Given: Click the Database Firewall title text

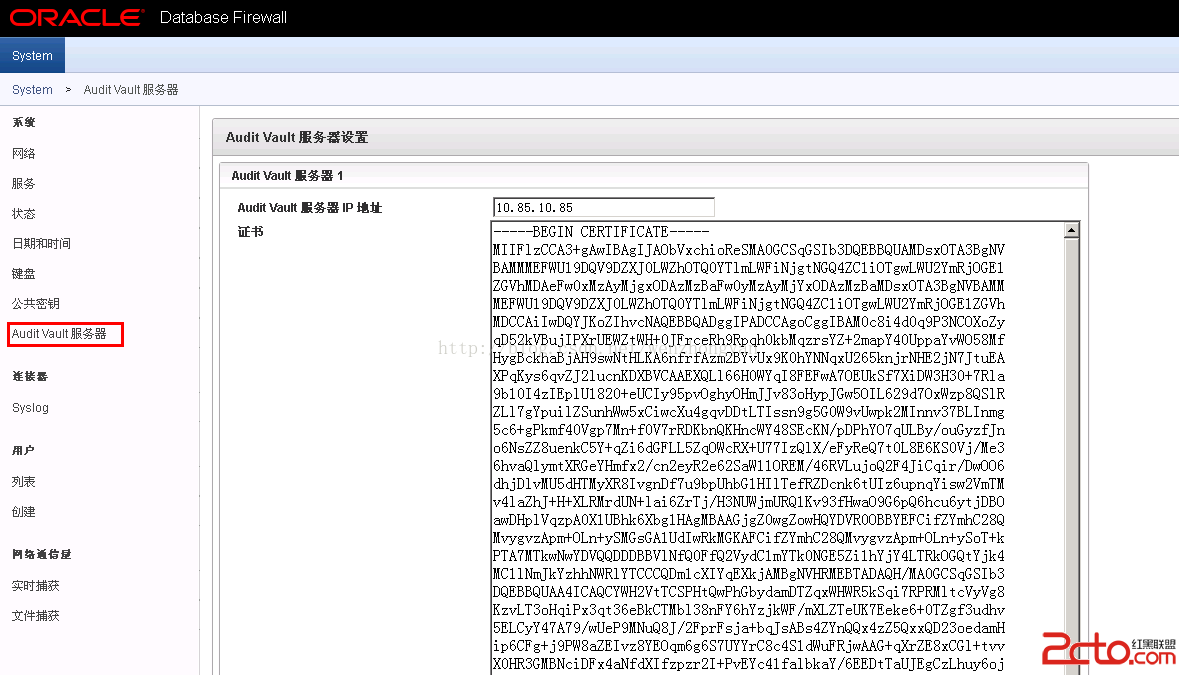Looking at the screenshot, I should pyautogui.click(x=223, y=17).
